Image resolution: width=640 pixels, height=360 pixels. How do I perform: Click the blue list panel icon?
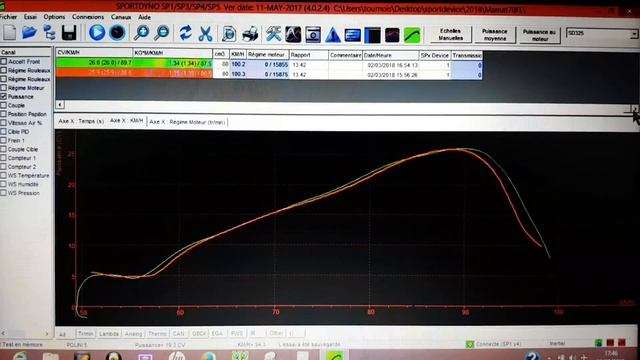(353, 35)
